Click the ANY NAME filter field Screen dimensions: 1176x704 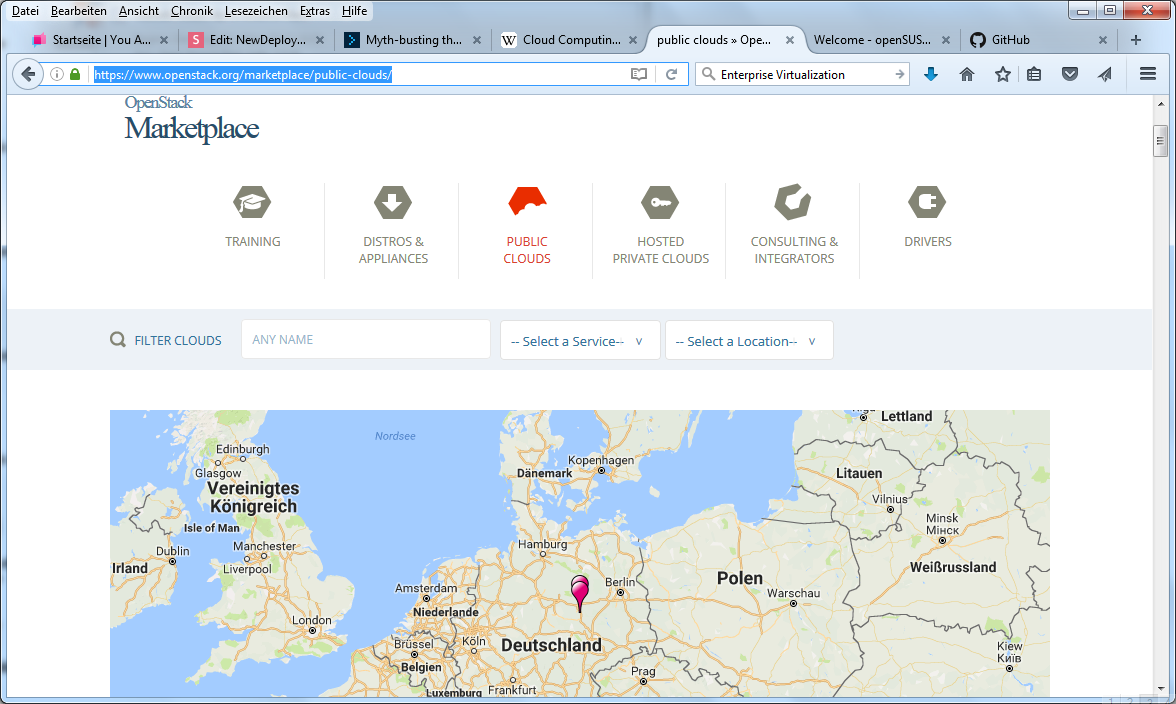(x=365, y=340)
